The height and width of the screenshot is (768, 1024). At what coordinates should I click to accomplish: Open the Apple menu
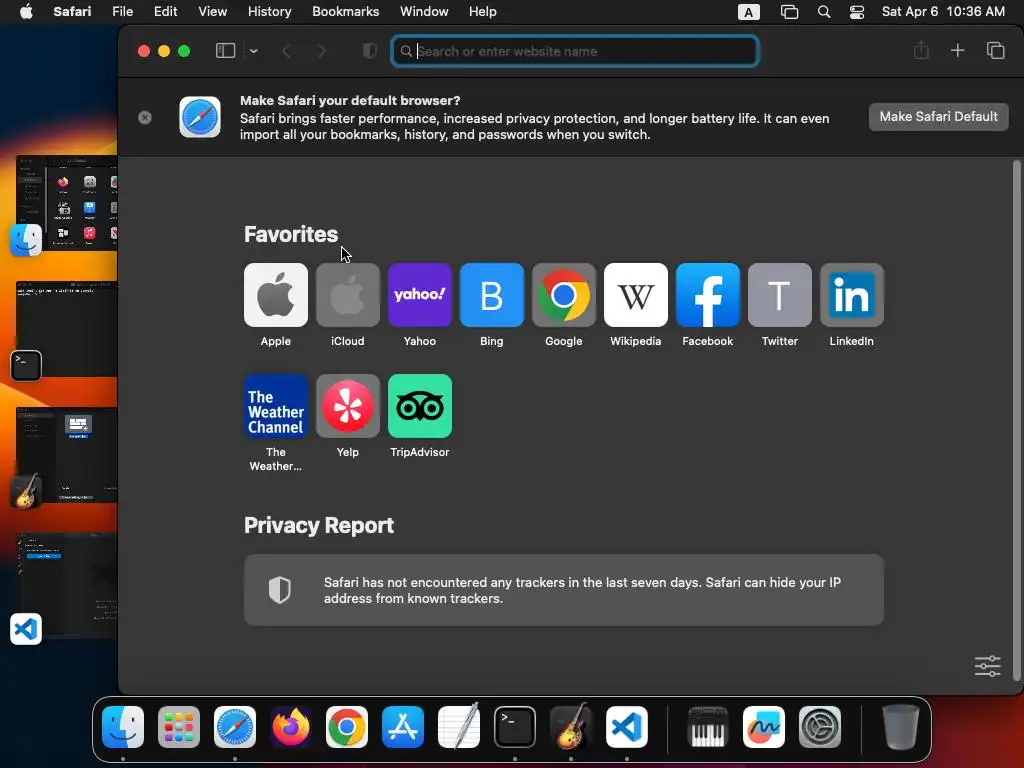click(x=26, y=12)
